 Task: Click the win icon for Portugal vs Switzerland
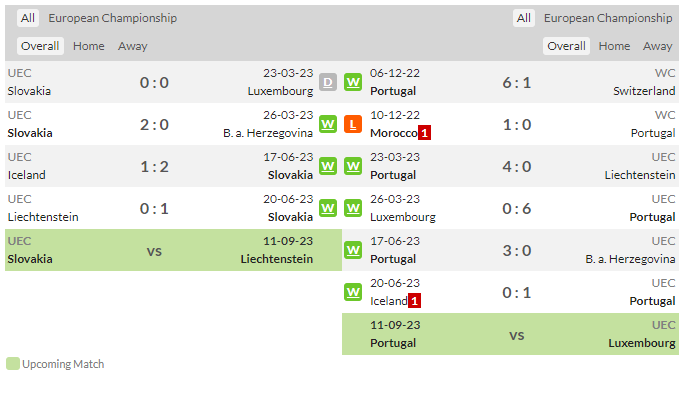[353, 82]
